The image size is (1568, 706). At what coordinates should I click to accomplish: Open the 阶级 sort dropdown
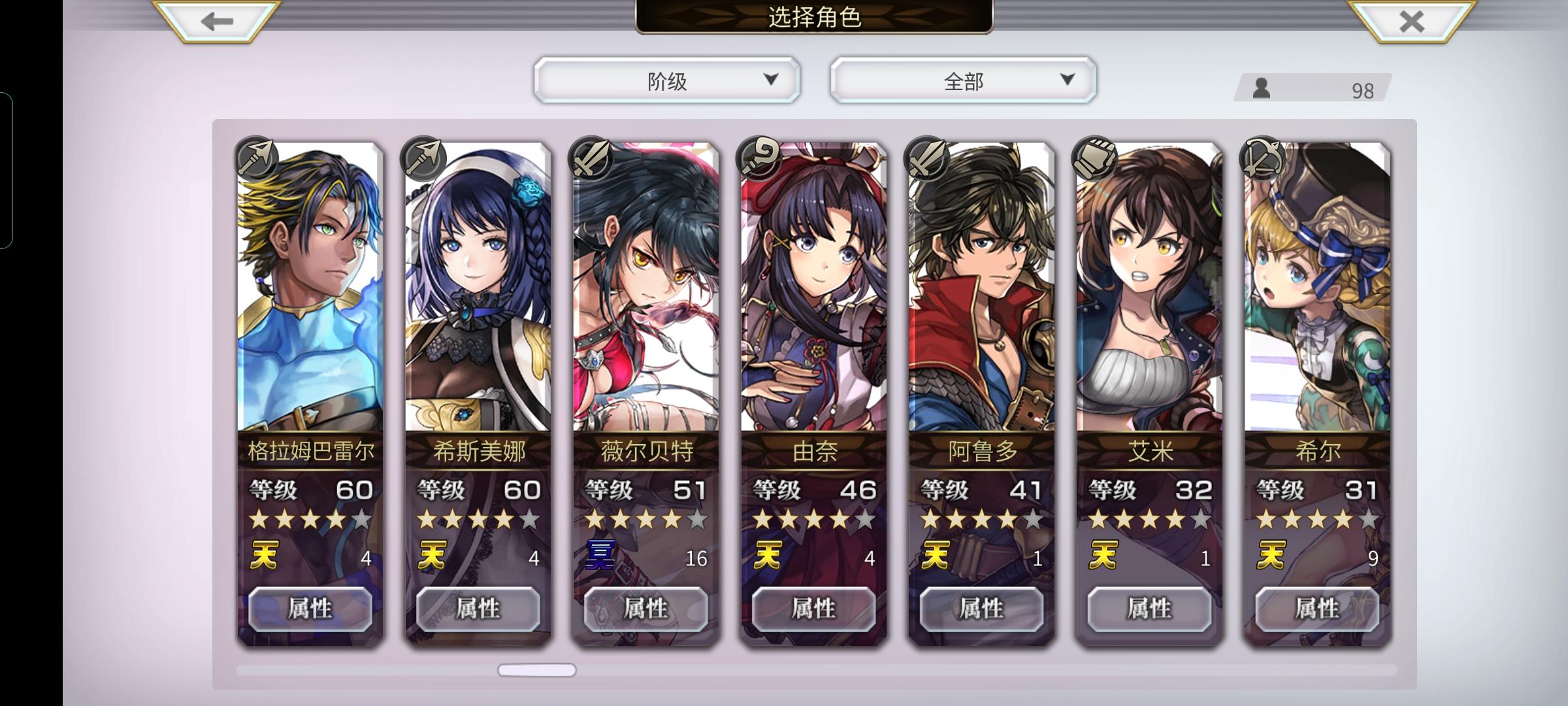coord(667,80)
